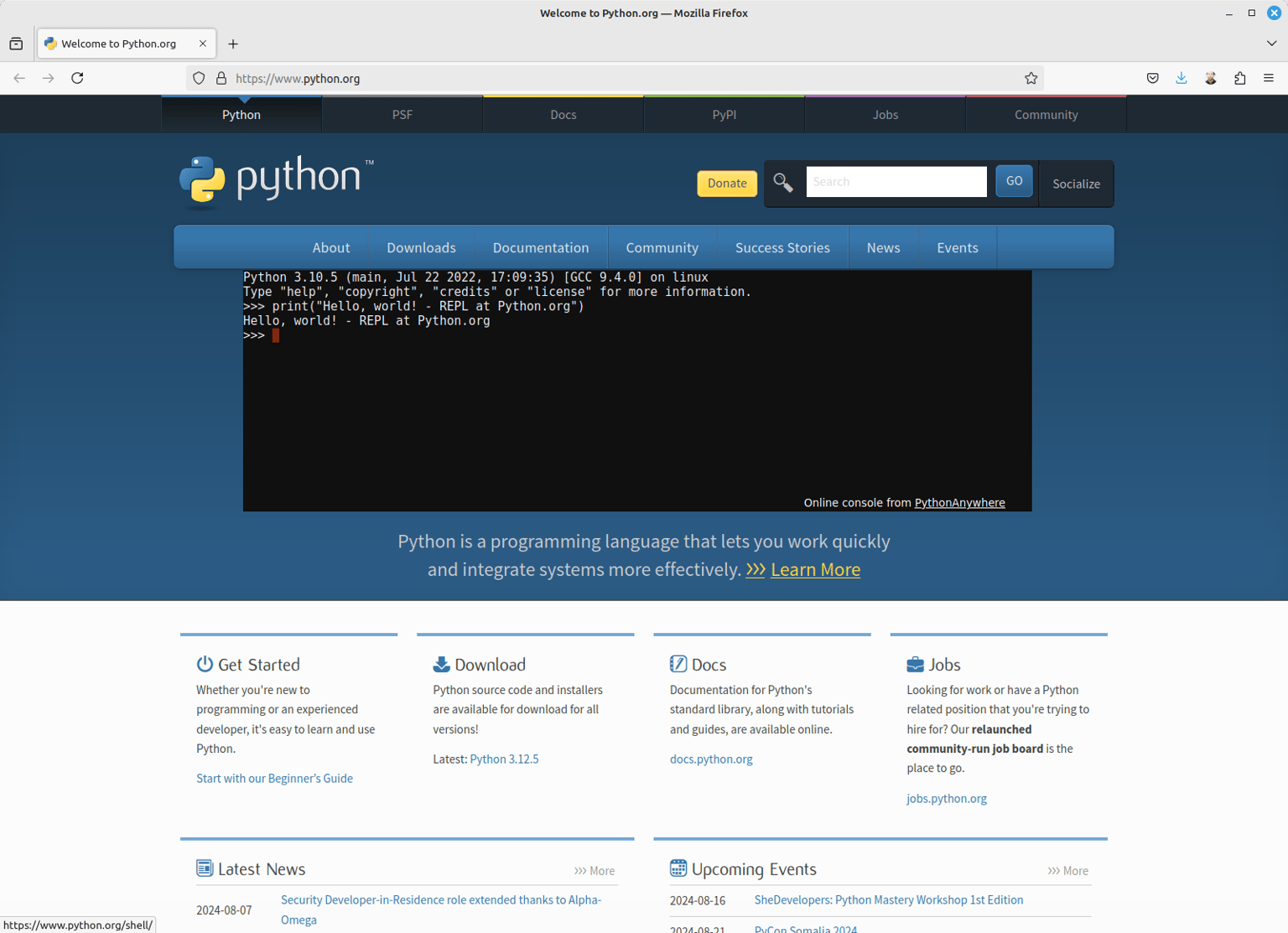Select the Docs top bar tab

(x=563, y=114)
